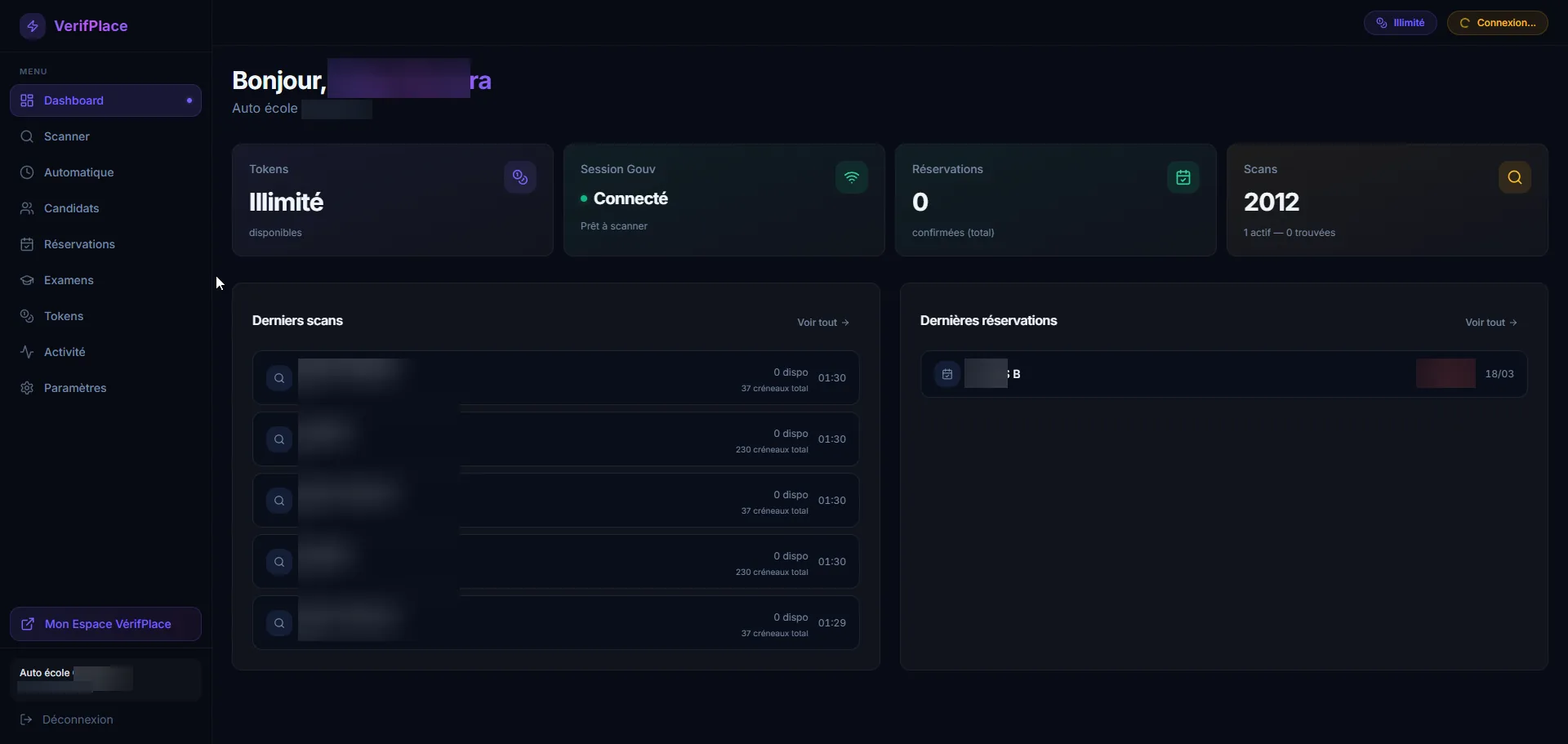This screenshot has width=1568, height=744.
Task: Click the Wi-Fi icon on Session Gouv card
Action: 852,177
